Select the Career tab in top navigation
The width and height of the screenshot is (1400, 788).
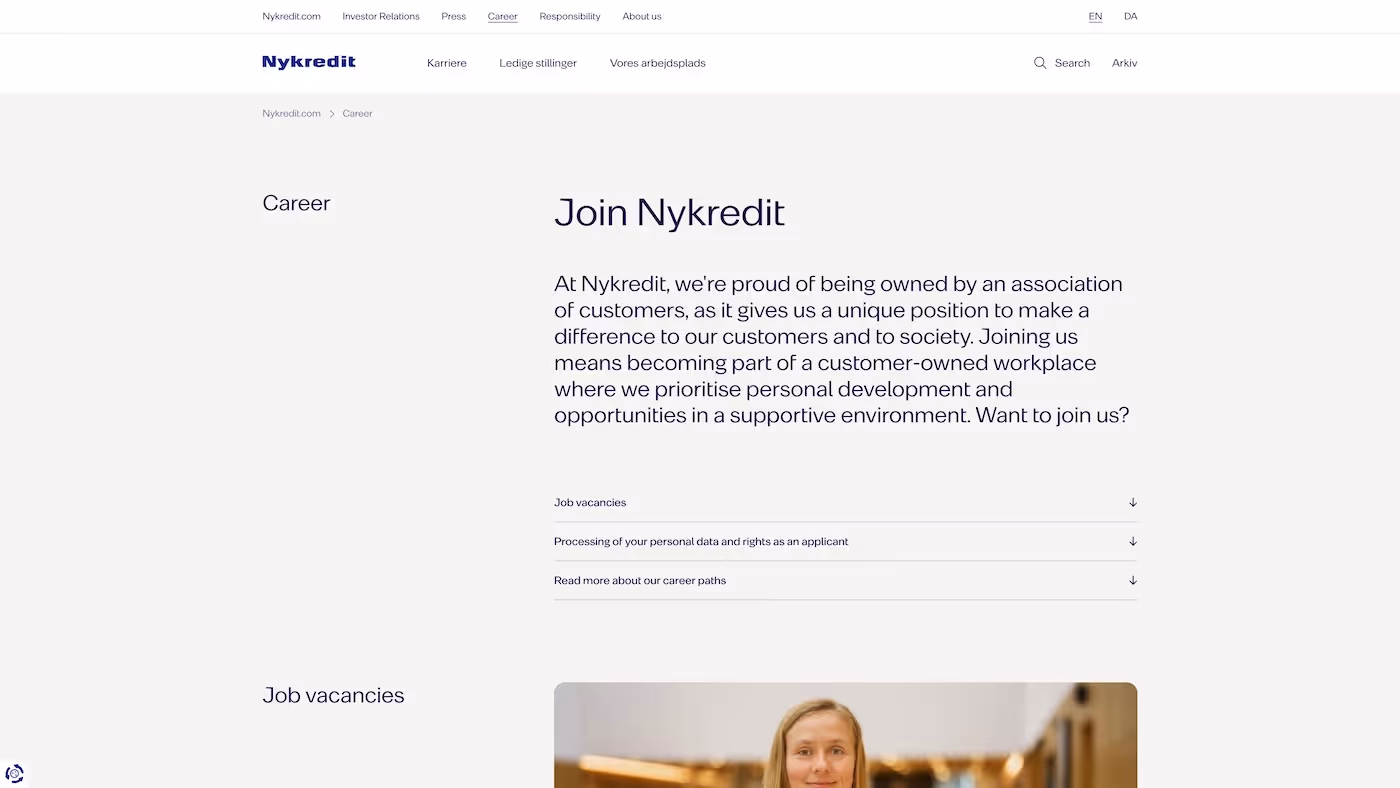coord(502,15)
